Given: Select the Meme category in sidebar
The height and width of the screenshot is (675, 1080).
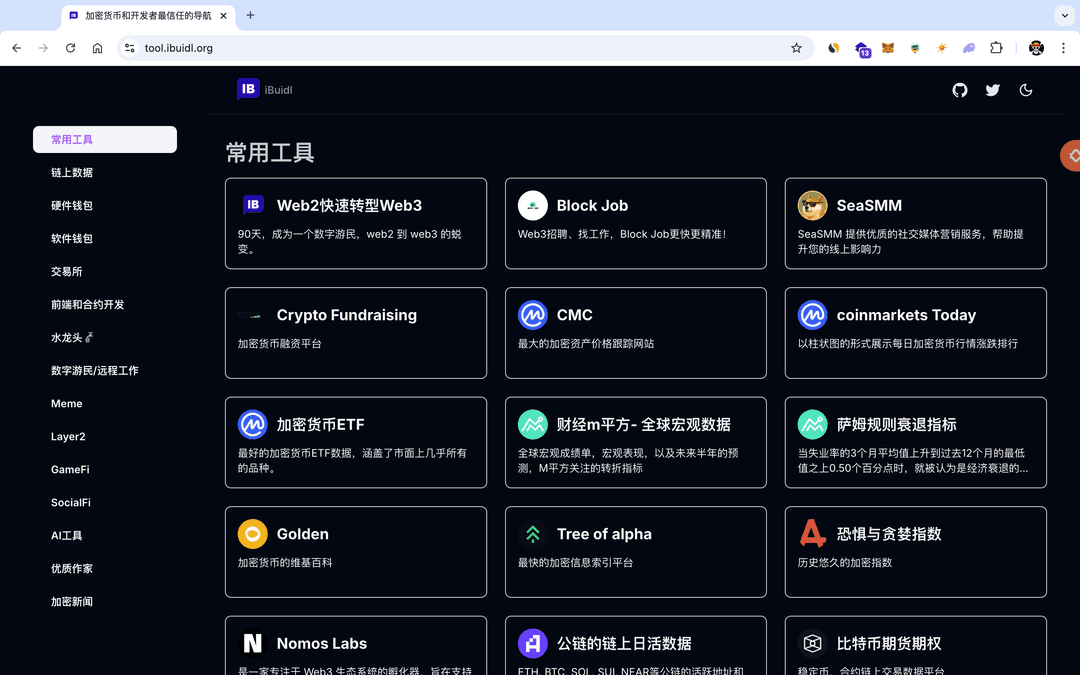Looking at the screenshot, I should pyautogui.click(x=66, y=403).
